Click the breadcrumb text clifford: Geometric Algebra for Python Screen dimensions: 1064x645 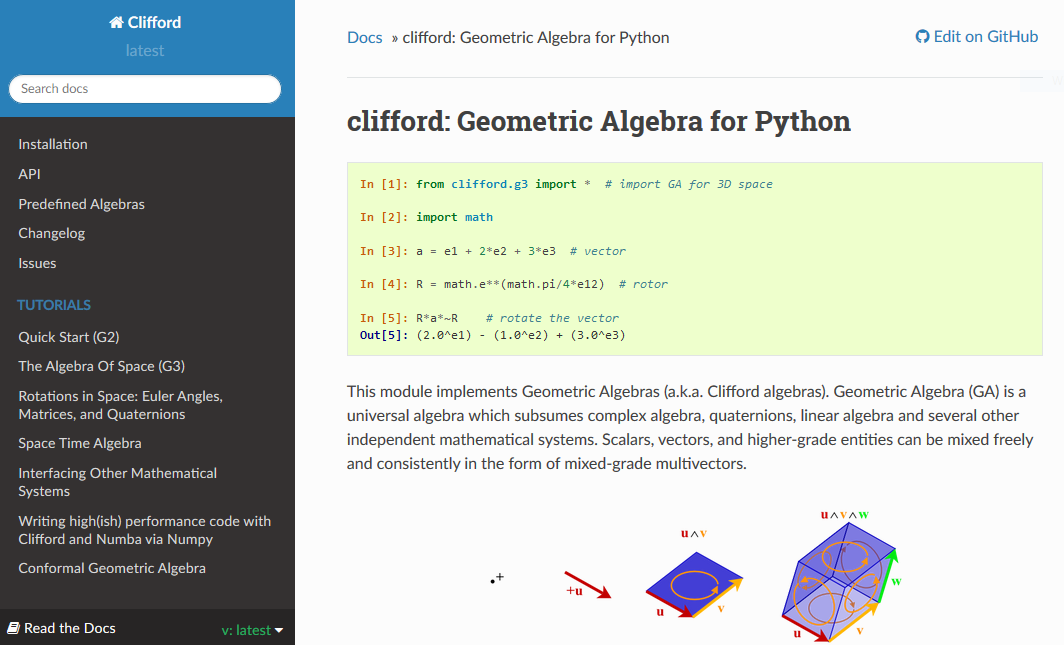535,37
